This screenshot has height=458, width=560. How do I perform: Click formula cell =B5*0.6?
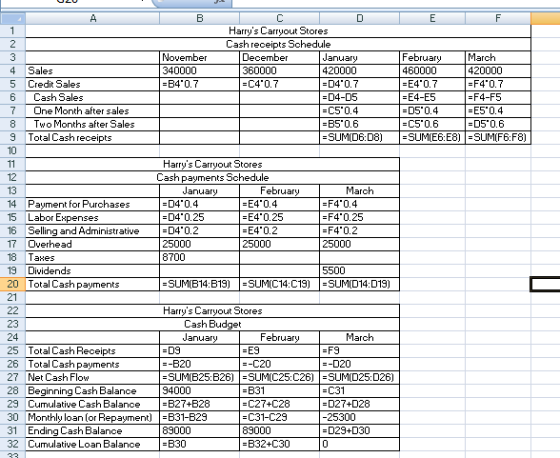(359, 124)
